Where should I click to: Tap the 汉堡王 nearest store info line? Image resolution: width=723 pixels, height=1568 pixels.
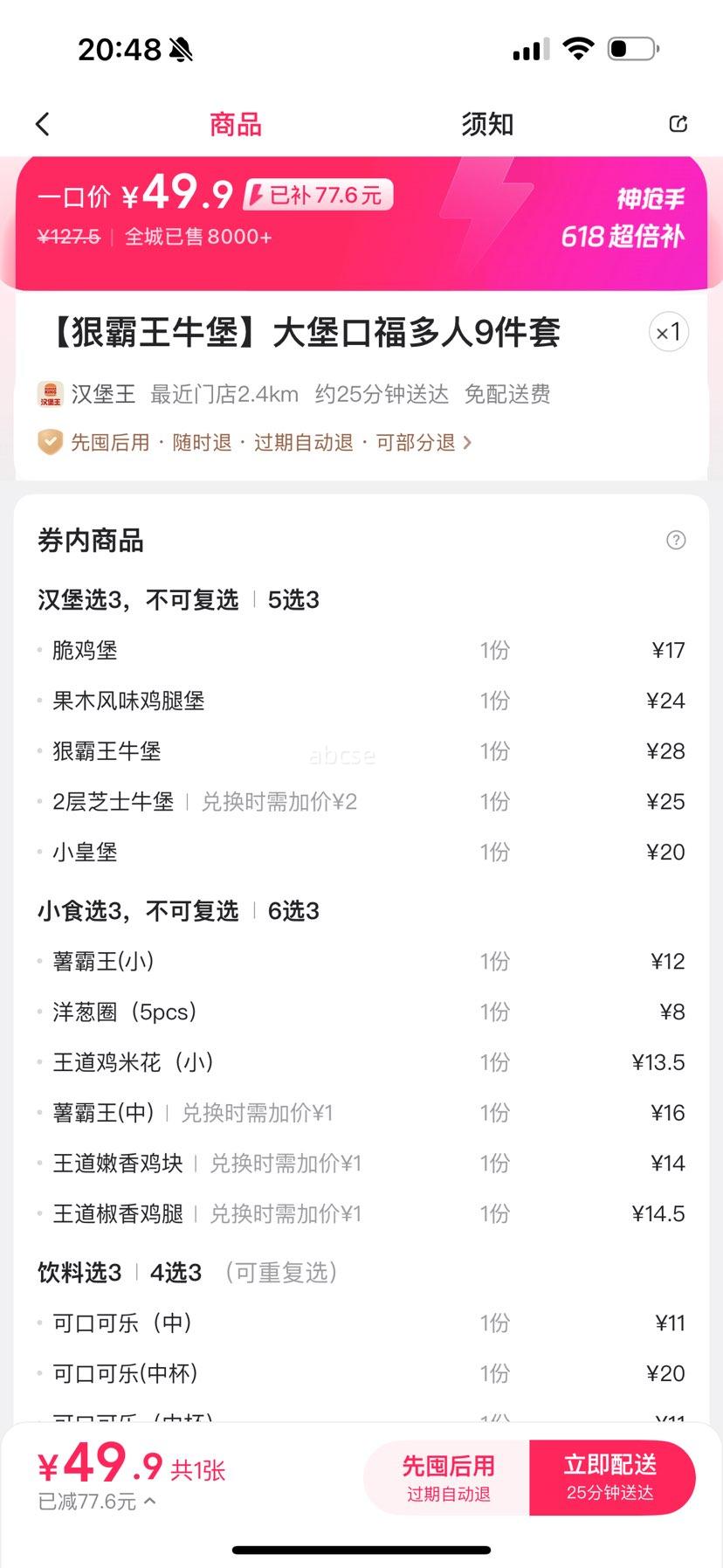tap(293, 394)
